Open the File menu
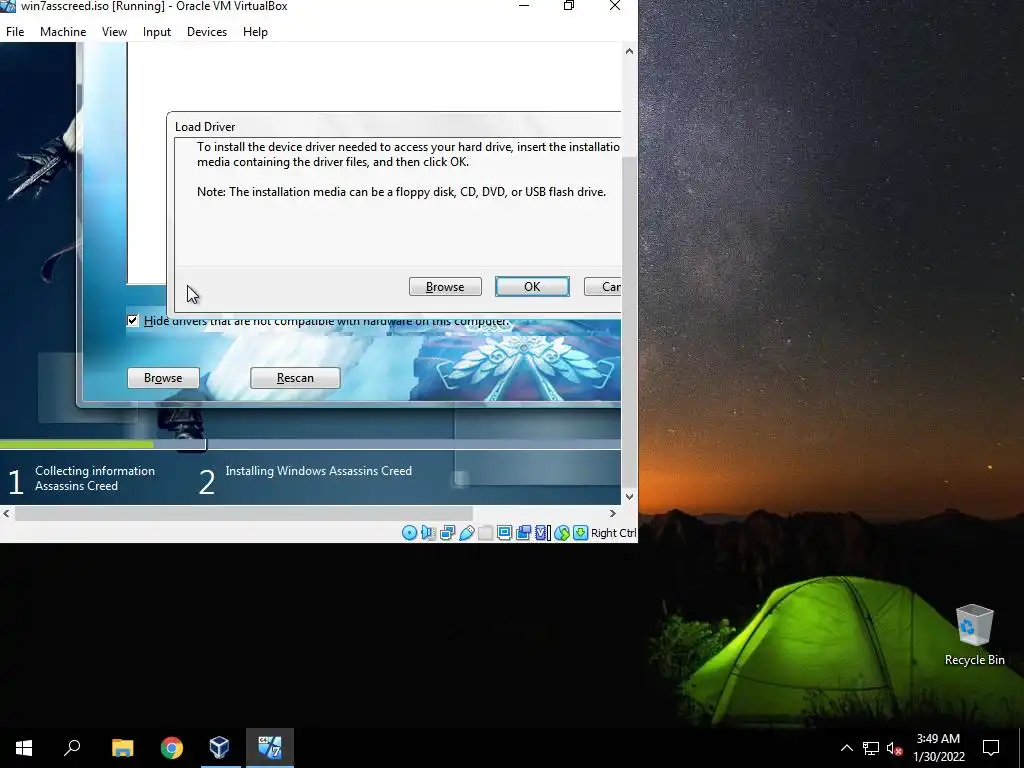Viewport: 1024px width, 768px height. 15,31
